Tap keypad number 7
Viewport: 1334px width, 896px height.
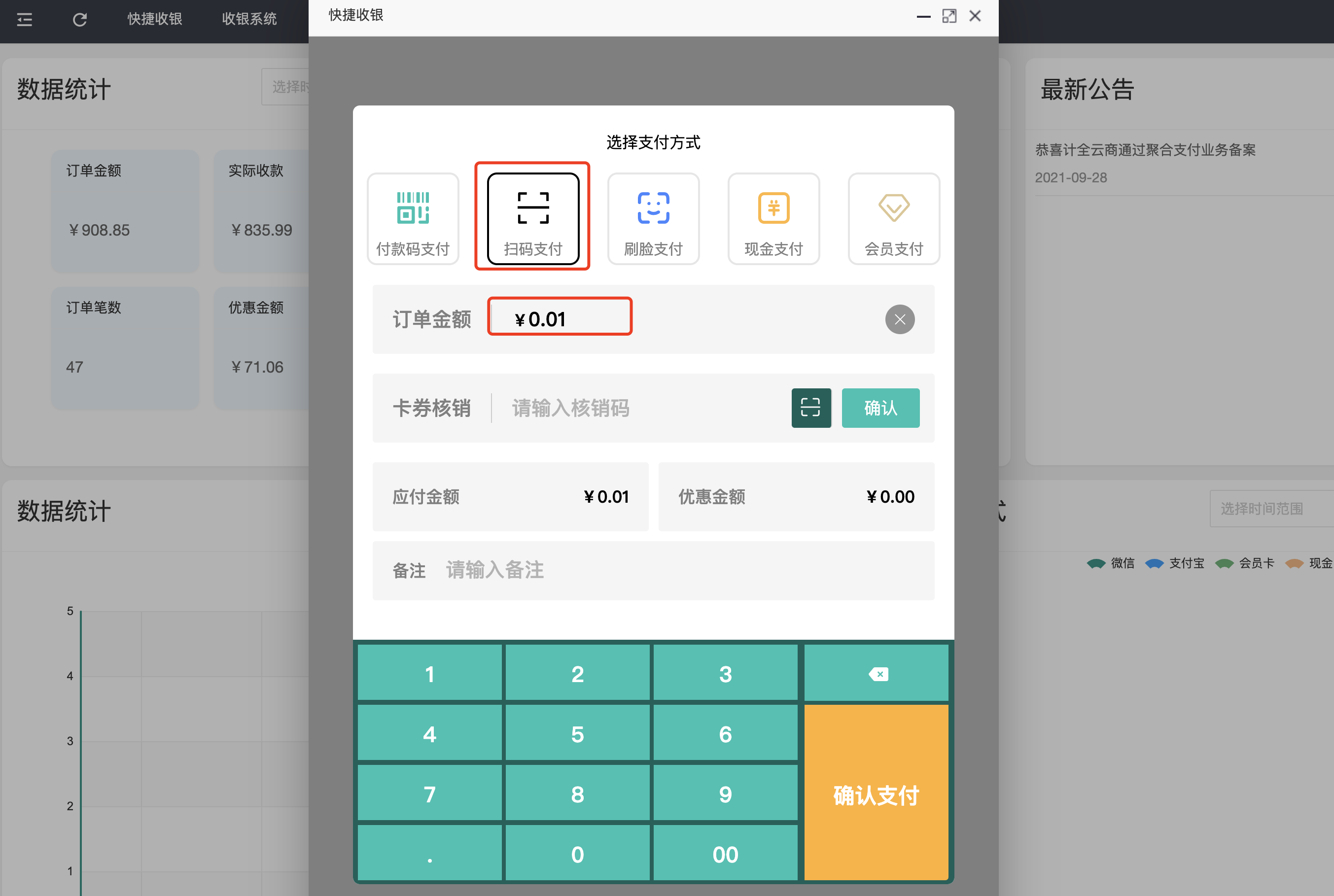click(430, 793)
